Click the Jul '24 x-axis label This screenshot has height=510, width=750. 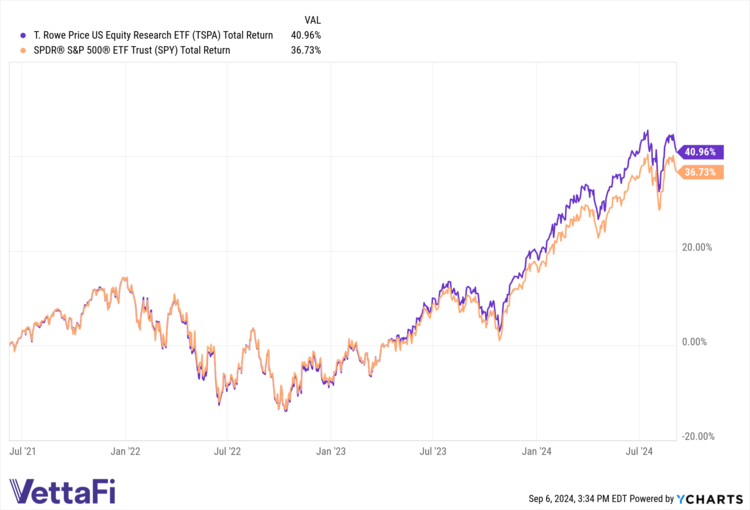point(639,452)
